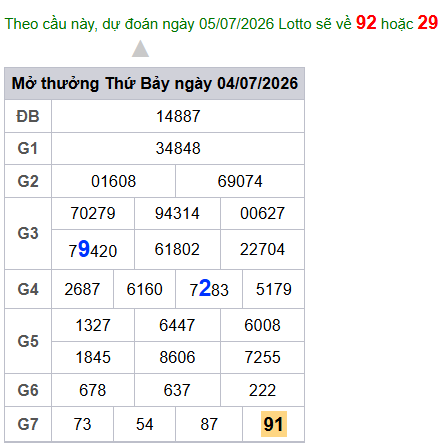Click G4 number 5179
The height and width of the screenshot is (447, 442).
coord(274,289)
